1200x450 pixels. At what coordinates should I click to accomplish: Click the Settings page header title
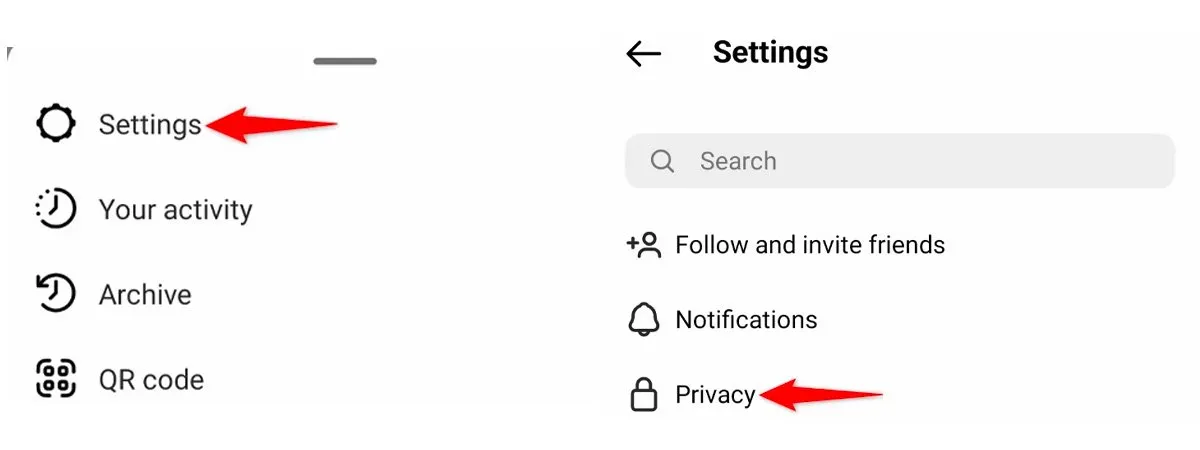pyautogui.click(x=770, y=52)
